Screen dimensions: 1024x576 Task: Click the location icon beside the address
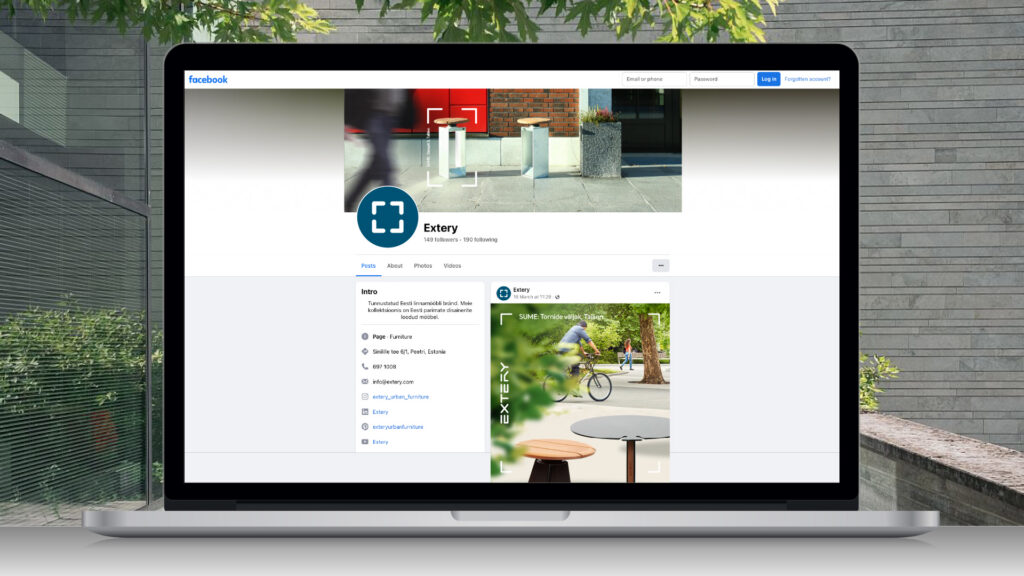tap(365, 352)
